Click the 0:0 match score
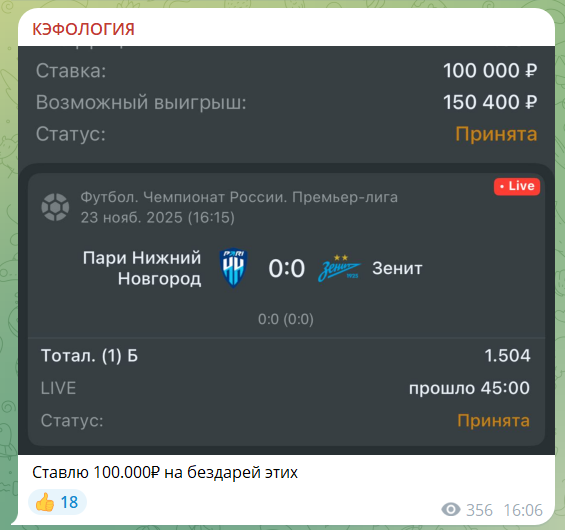The image size is (565, 530). [286, 268]
